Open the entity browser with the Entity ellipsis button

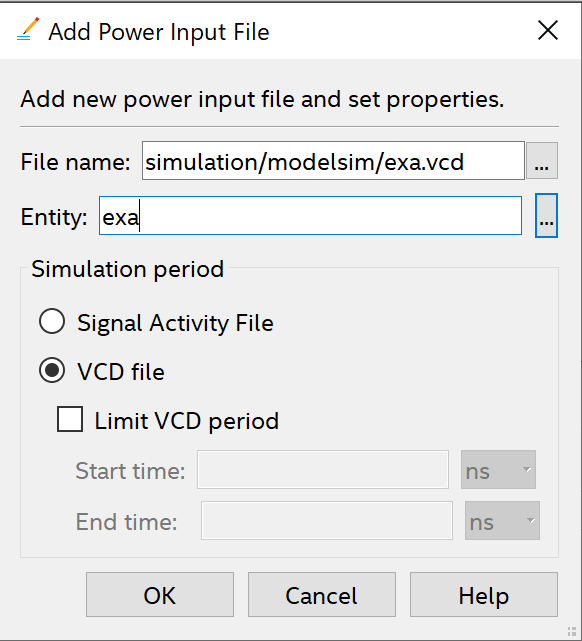click(x=546, y=215)
